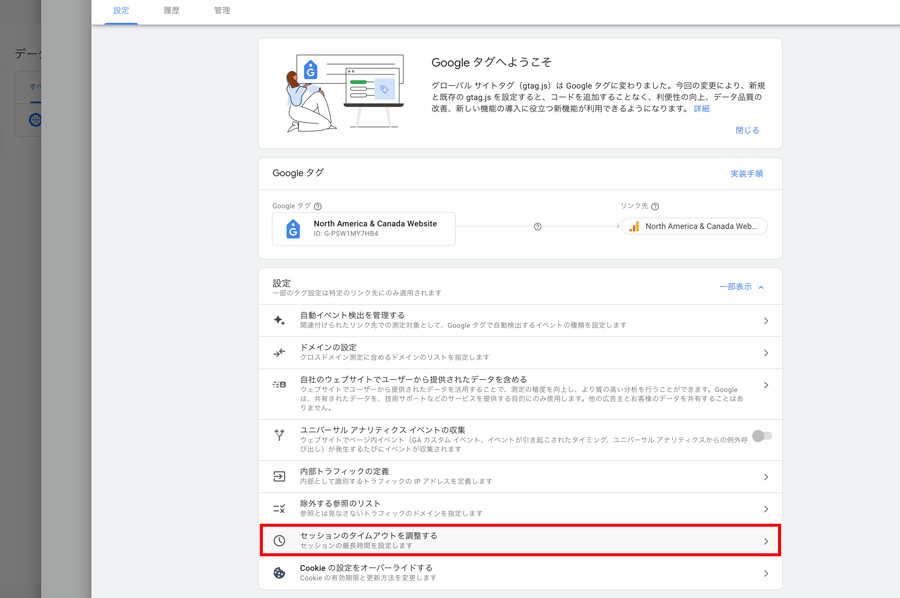The width and height of the screenshot is (900, 598).
Task: Click the help icon on connector line
Action: (538, 227)
